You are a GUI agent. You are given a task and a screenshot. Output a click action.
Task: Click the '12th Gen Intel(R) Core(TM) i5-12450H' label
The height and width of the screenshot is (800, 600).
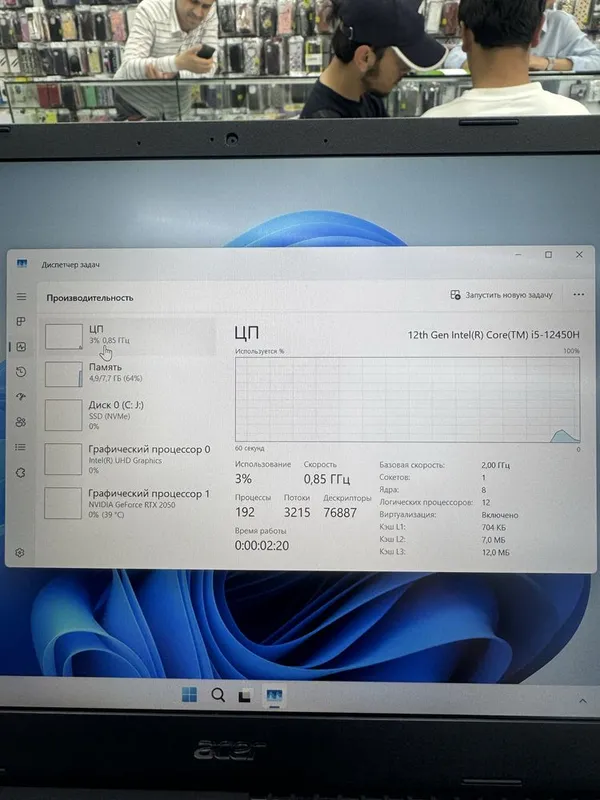click(493, 335)
